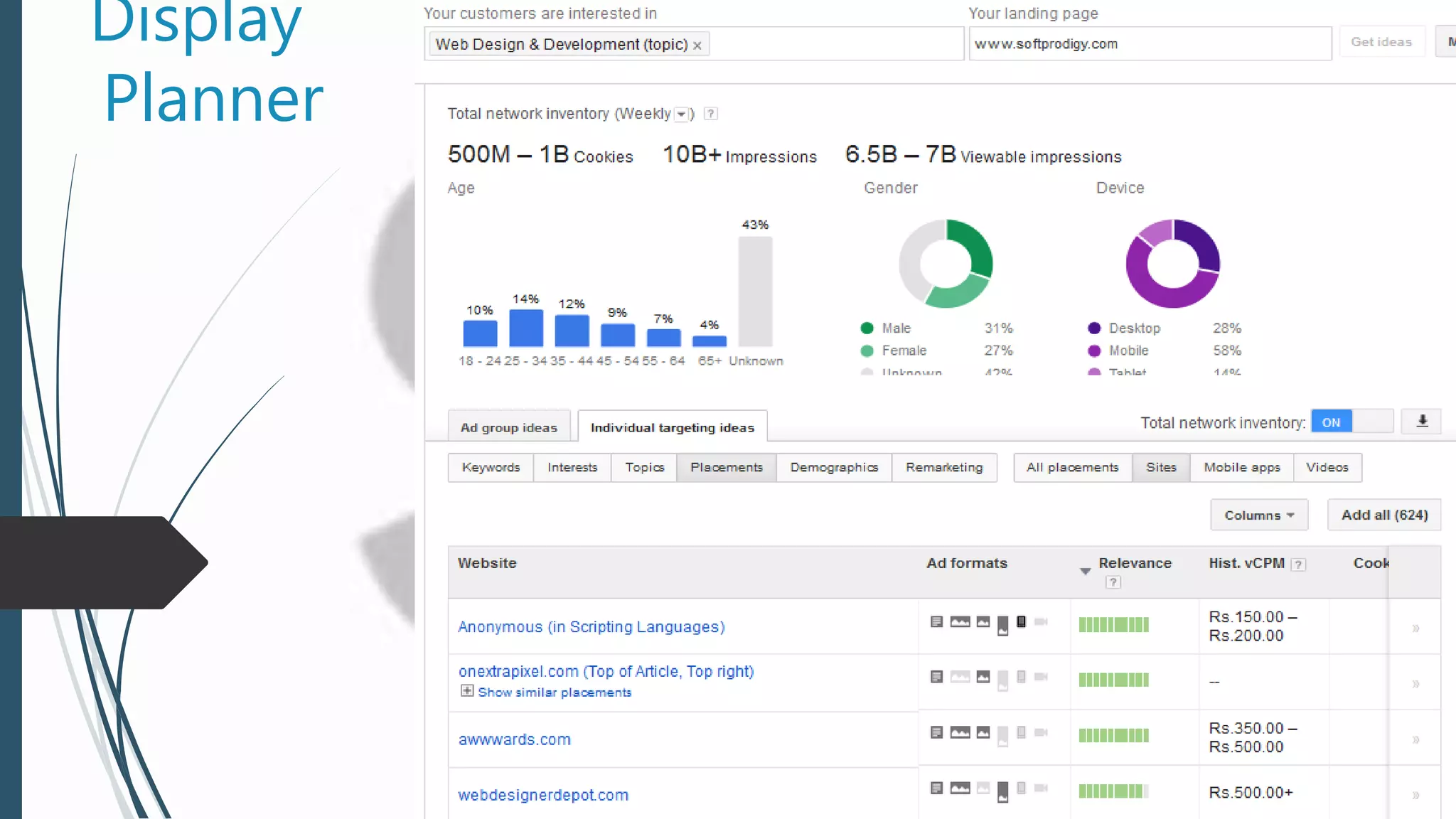Select the Mobile apps placement filter
The width and height of the screenshot is (1456, 819).
coord(1241,468)
